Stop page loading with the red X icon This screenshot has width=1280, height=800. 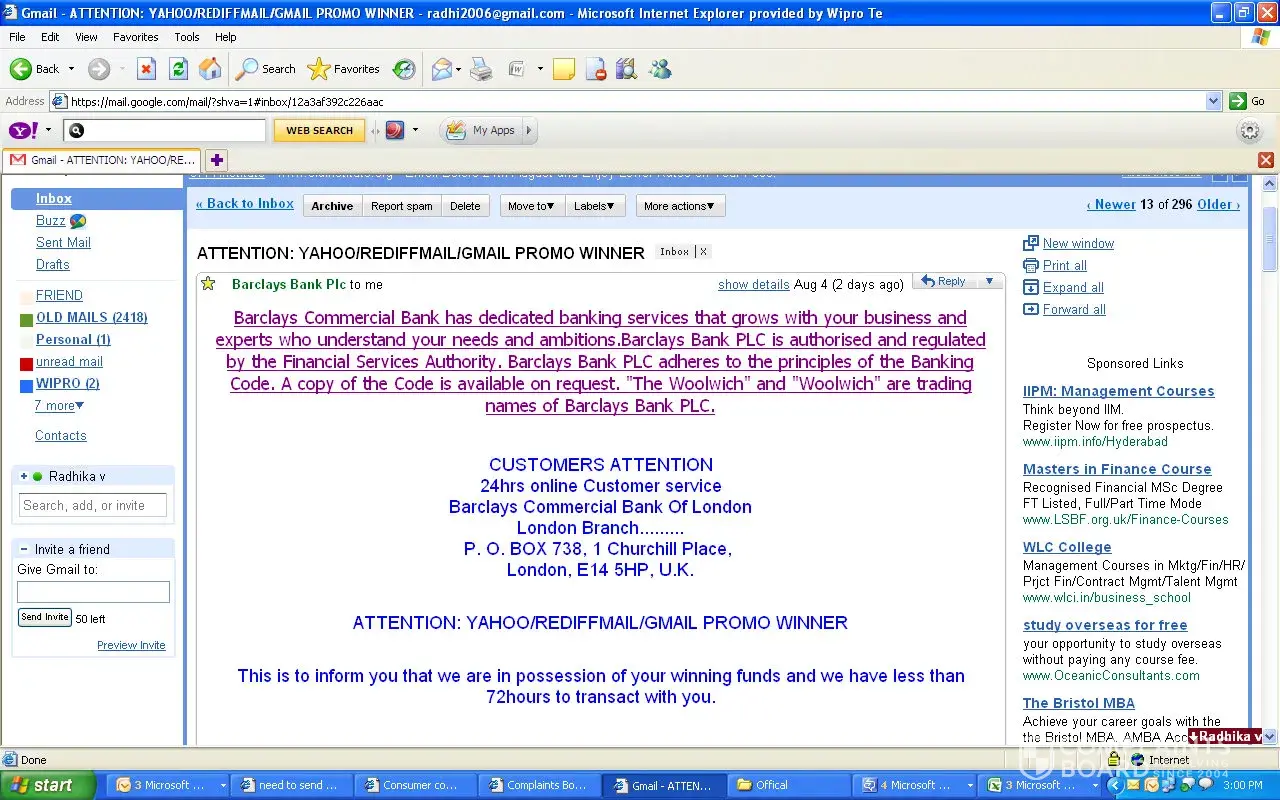tap(146, 69)
